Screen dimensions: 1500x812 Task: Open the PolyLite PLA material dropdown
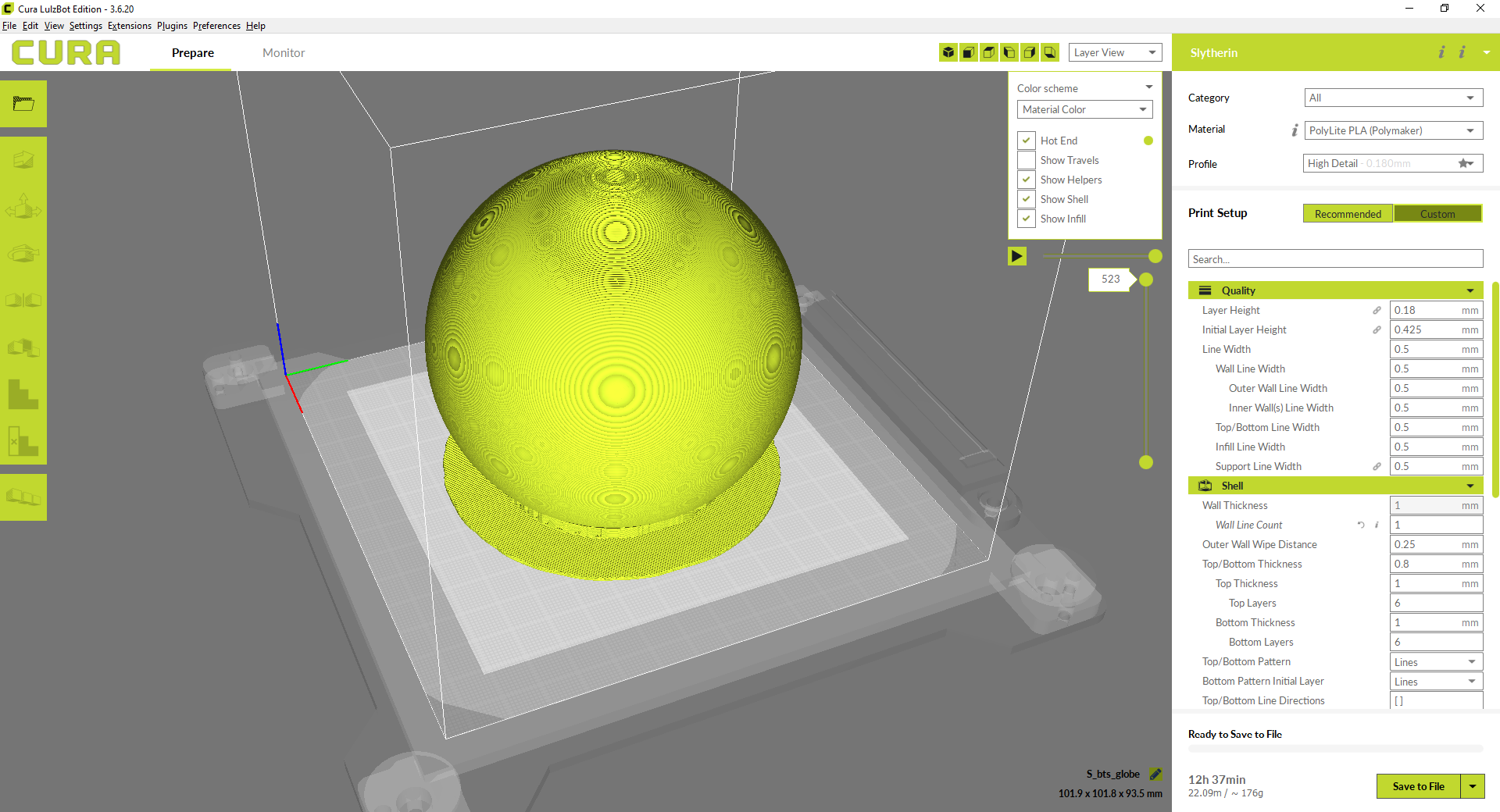[1393, 130]
